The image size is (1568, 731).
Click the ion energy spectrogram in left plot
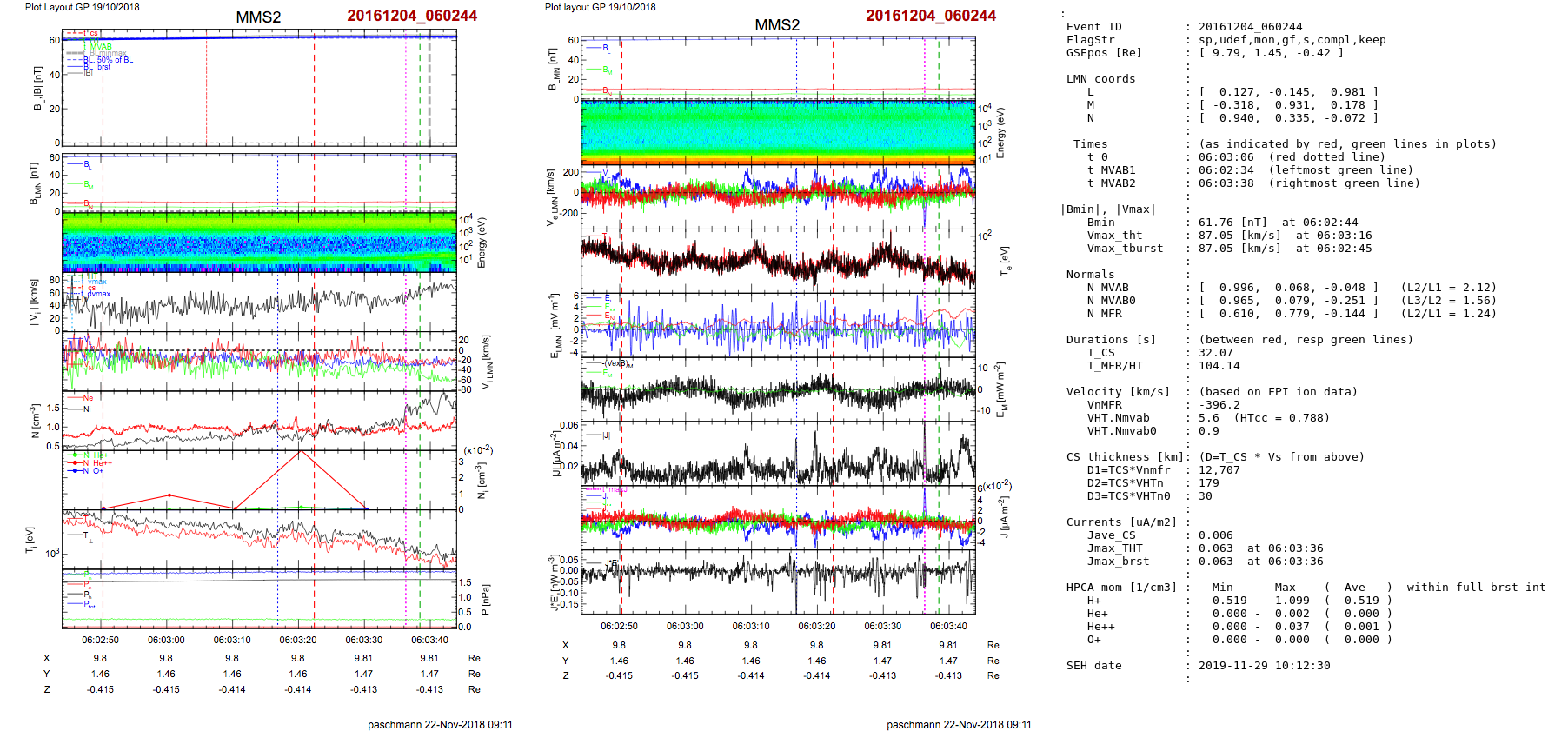[259, 243]
